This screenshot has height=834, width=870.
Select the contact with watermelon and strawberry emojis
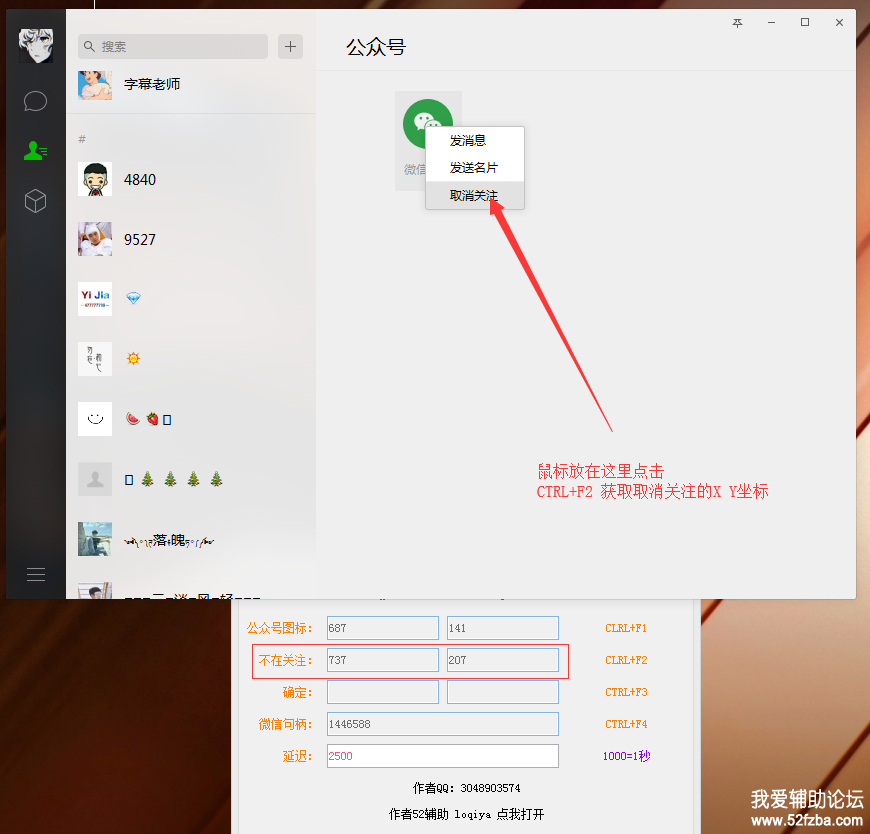click(191, 419)
